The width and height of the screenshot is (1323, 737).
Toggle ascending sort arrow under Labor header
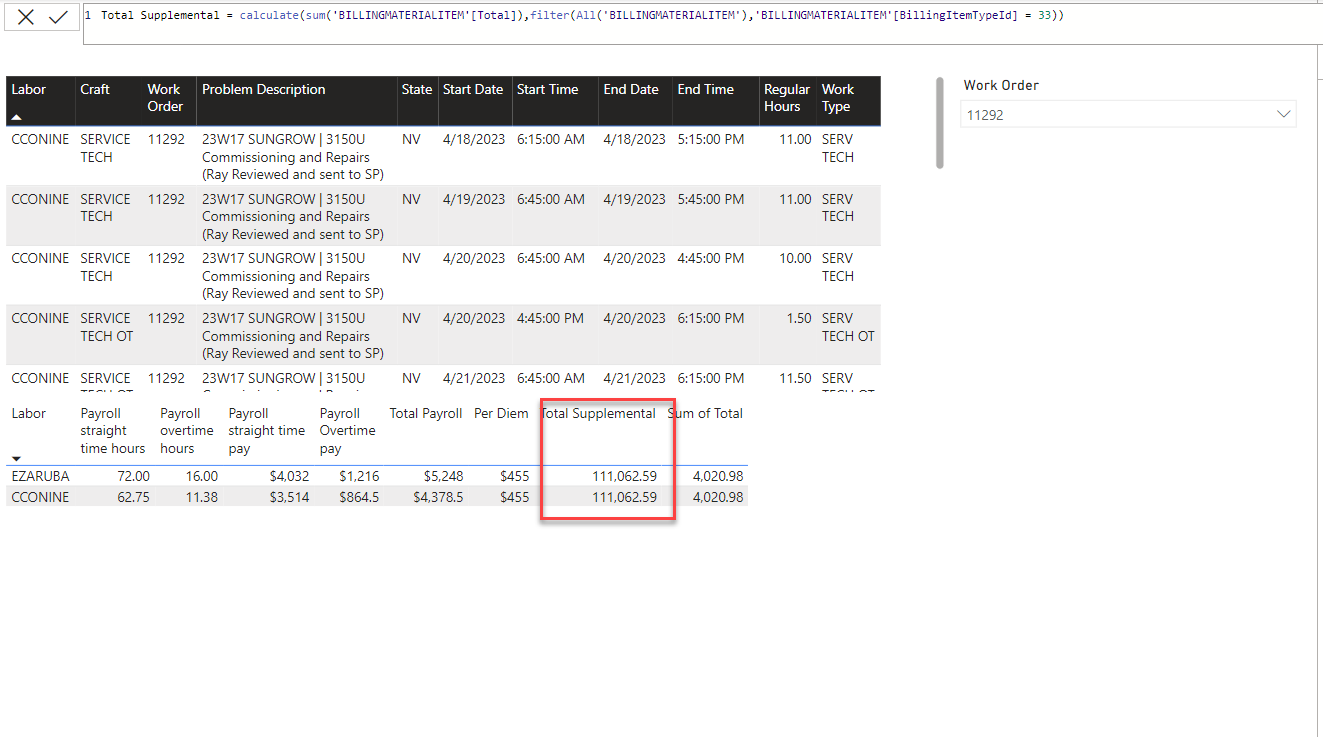pyautogui.click(x=16, y=117)
